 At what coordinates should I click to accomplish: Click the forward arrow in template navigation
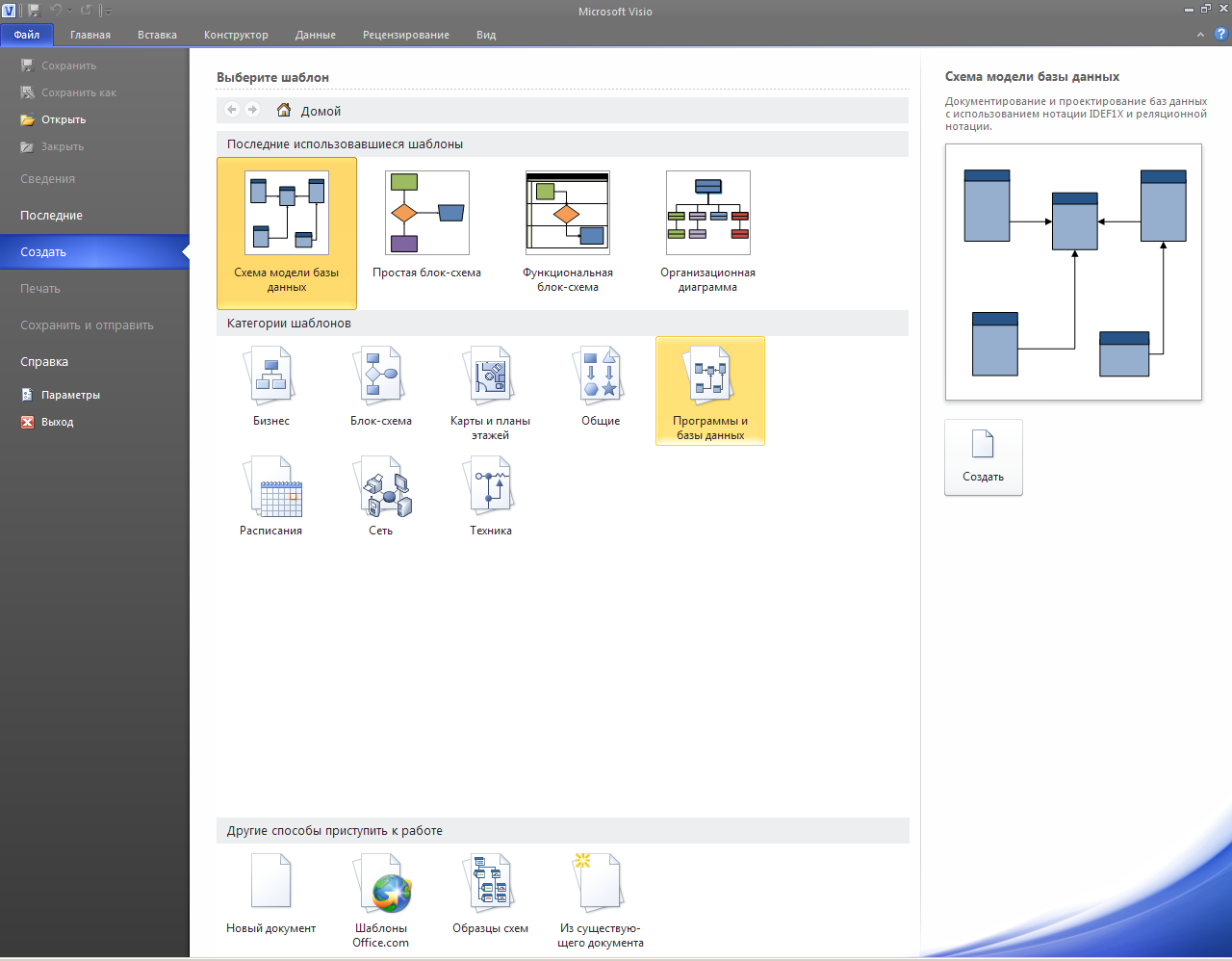(252, 110)
